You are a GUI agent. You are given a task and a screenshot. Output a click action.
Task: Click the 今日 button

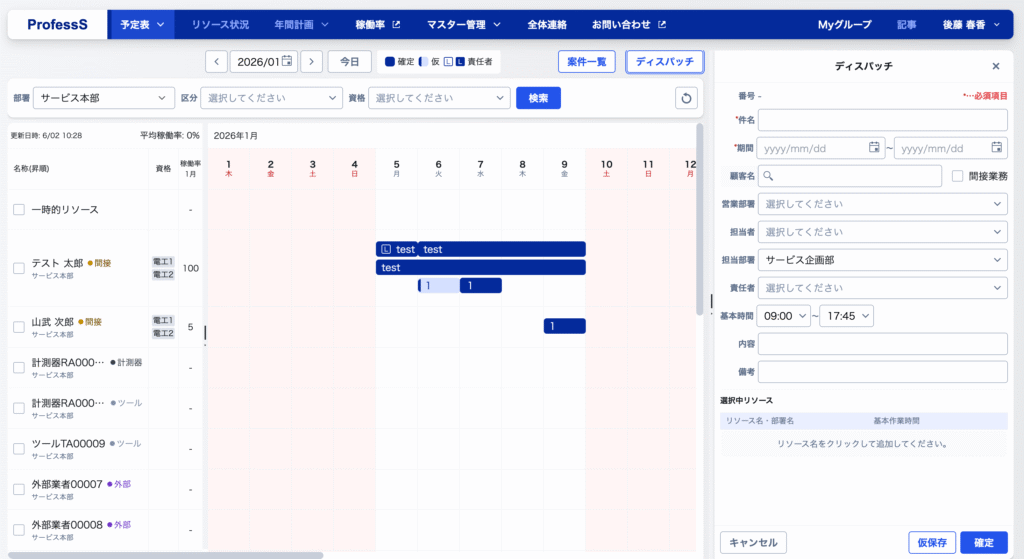pos(349,61)
